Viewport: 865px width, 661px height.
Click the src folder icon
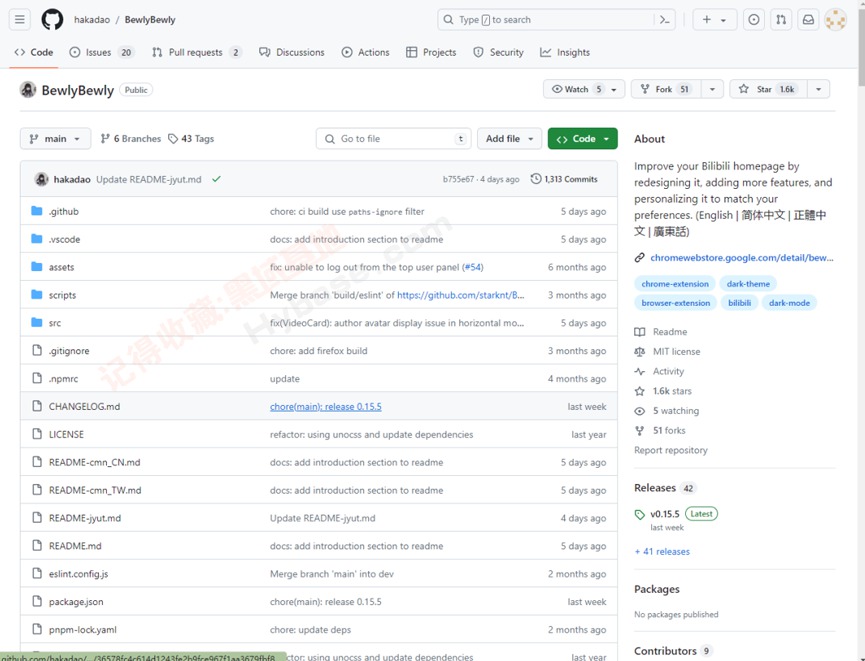point(37,322)
